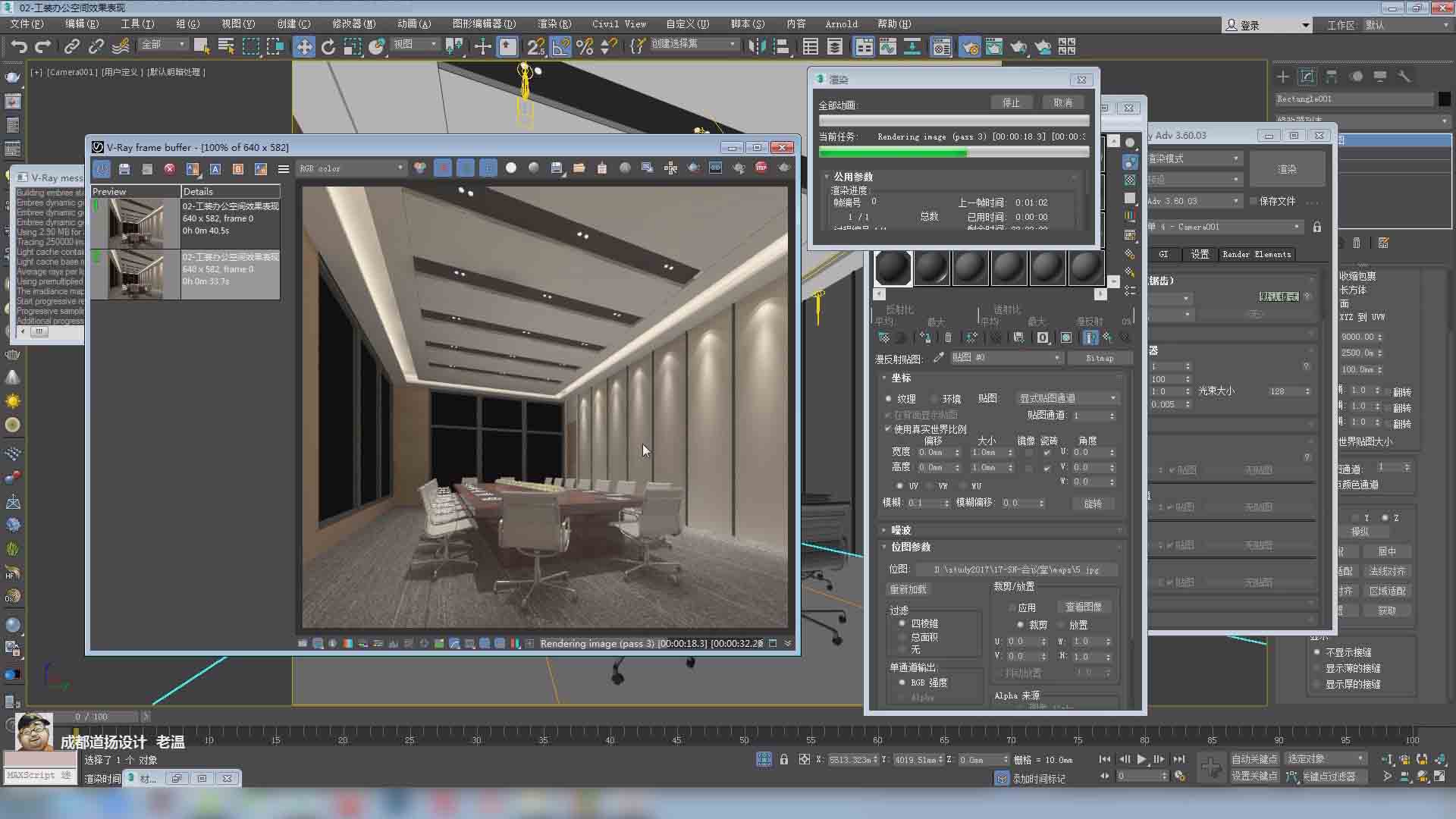Viewport: 1456px width, 819px height.
Task: Open frame buffer history hamburger menu
Action: click(x=284, y=168)
